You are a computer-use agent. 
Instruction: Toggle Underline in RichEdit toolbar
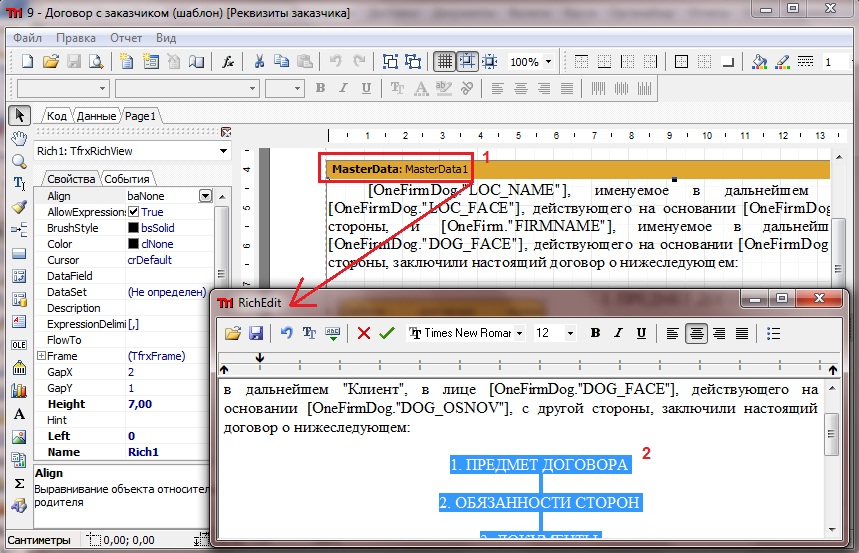pyautogui.click(x=642, y=333)
